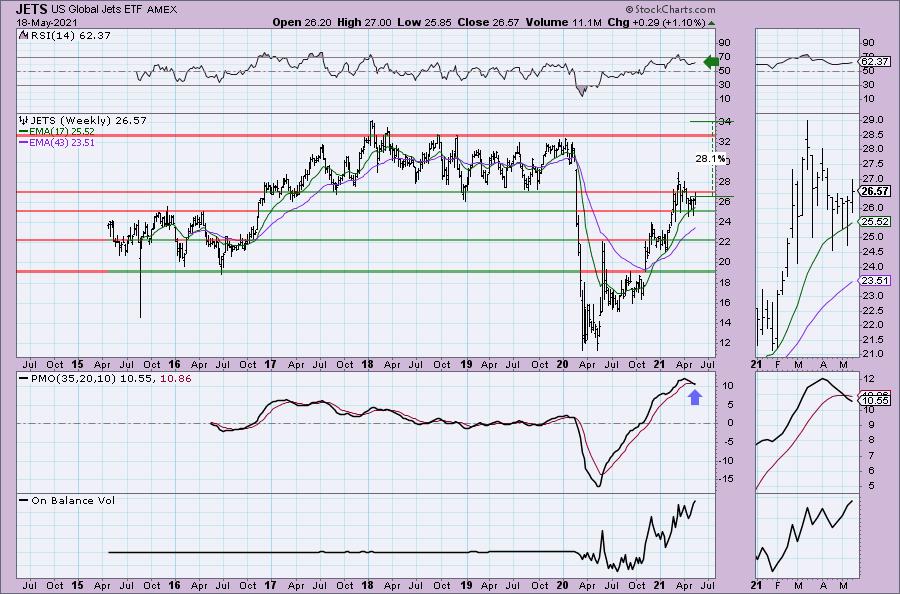900x594 pixels.
Task: Click the 29.0 label on zoomed price axis
Action: pos(872,119)
